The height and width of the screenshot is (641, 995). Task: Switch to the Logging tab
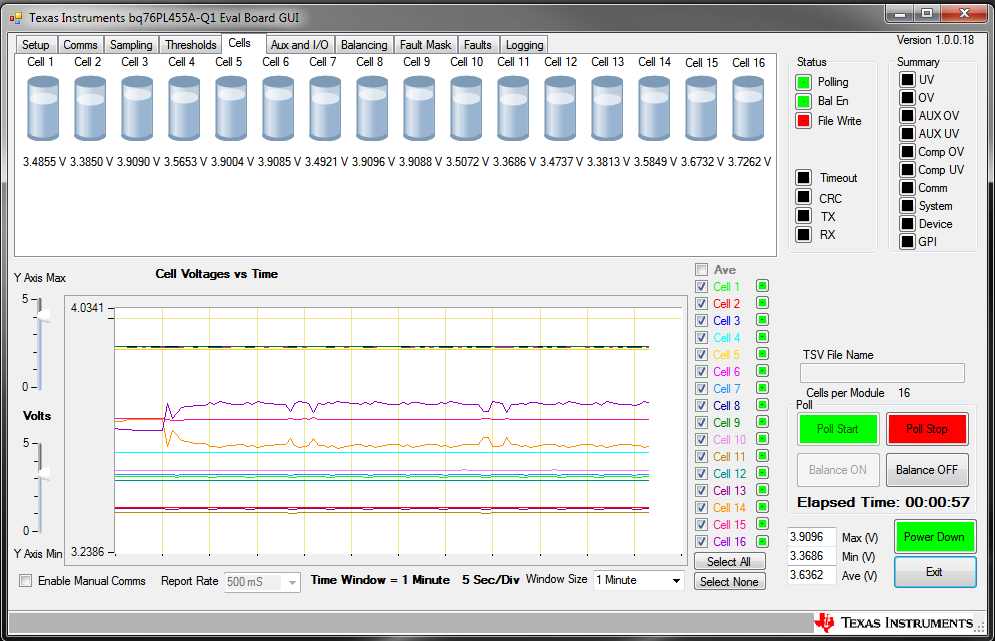pyautogui.click(x=524, y=44)
